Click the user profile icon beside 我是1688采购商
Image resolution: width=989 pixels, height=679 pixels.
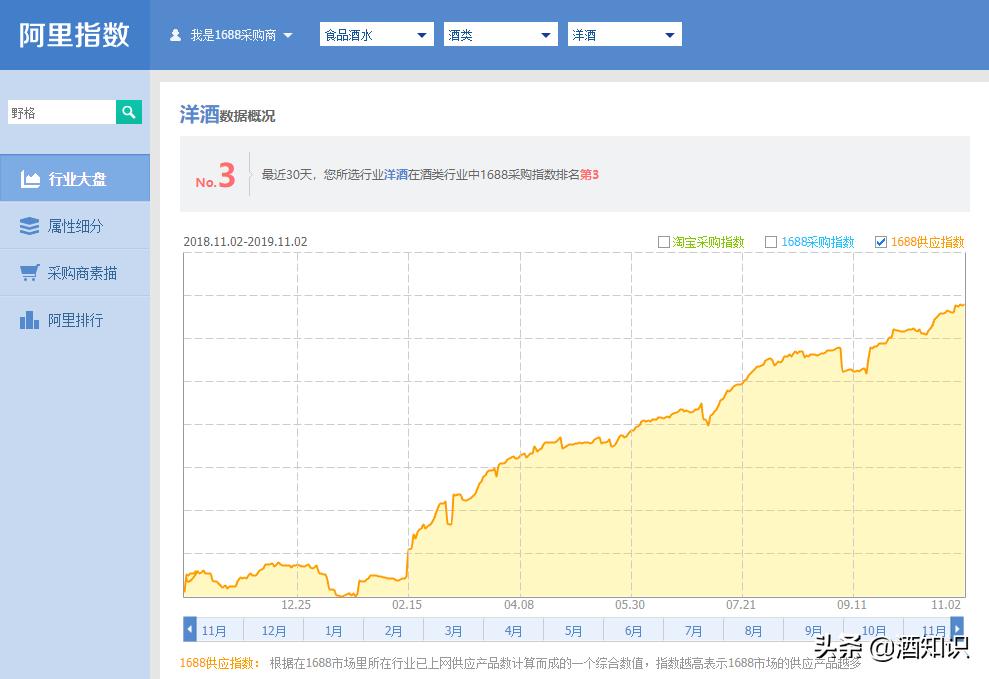tap(174, 33)
